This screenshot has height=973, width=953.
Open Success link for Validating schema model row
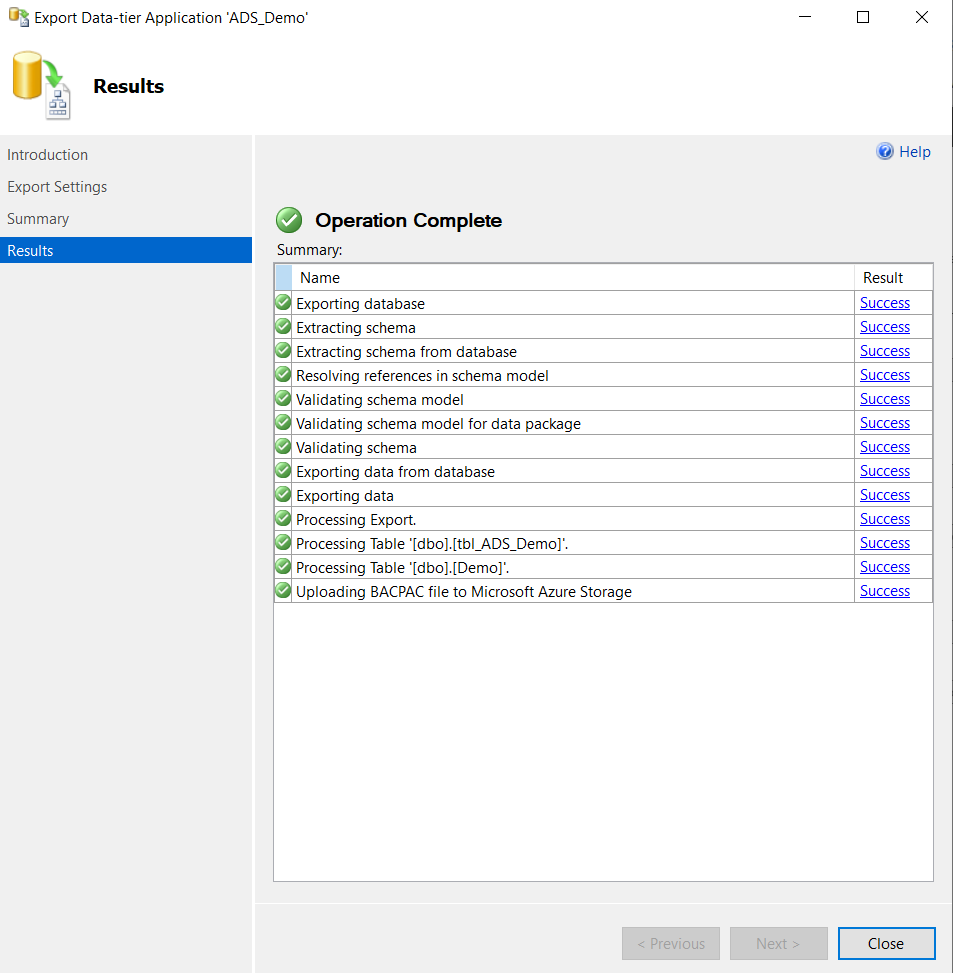click(885, 399)
